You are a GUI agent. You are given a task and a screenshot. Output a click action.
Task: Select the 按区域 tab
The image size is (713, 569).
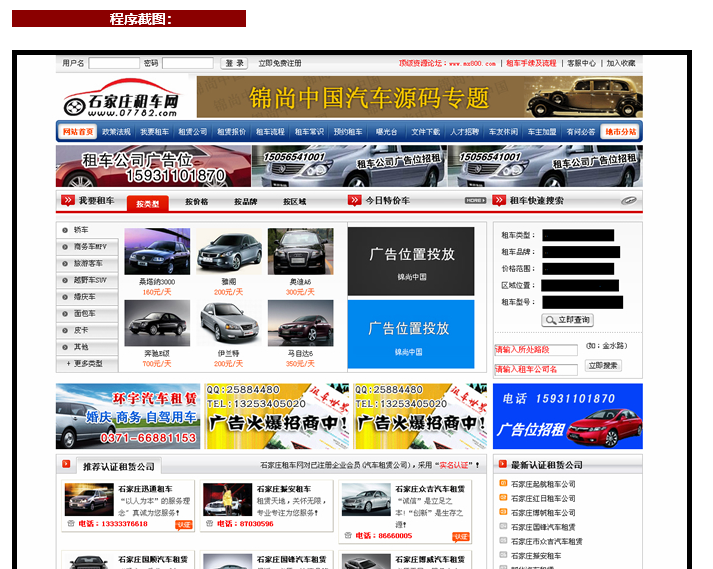click(x=295, y=201)
